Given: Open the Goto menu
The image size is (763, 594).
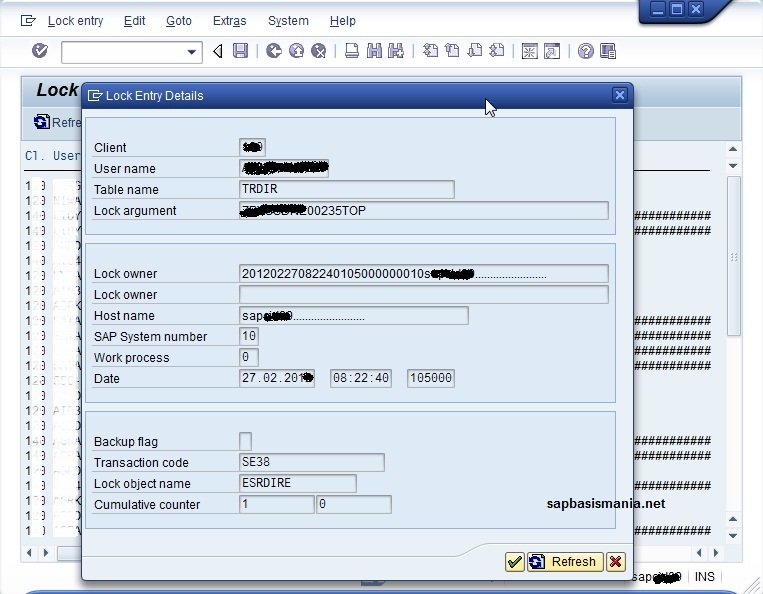Looking at the screenshot, I should click(x=179, y=21).
